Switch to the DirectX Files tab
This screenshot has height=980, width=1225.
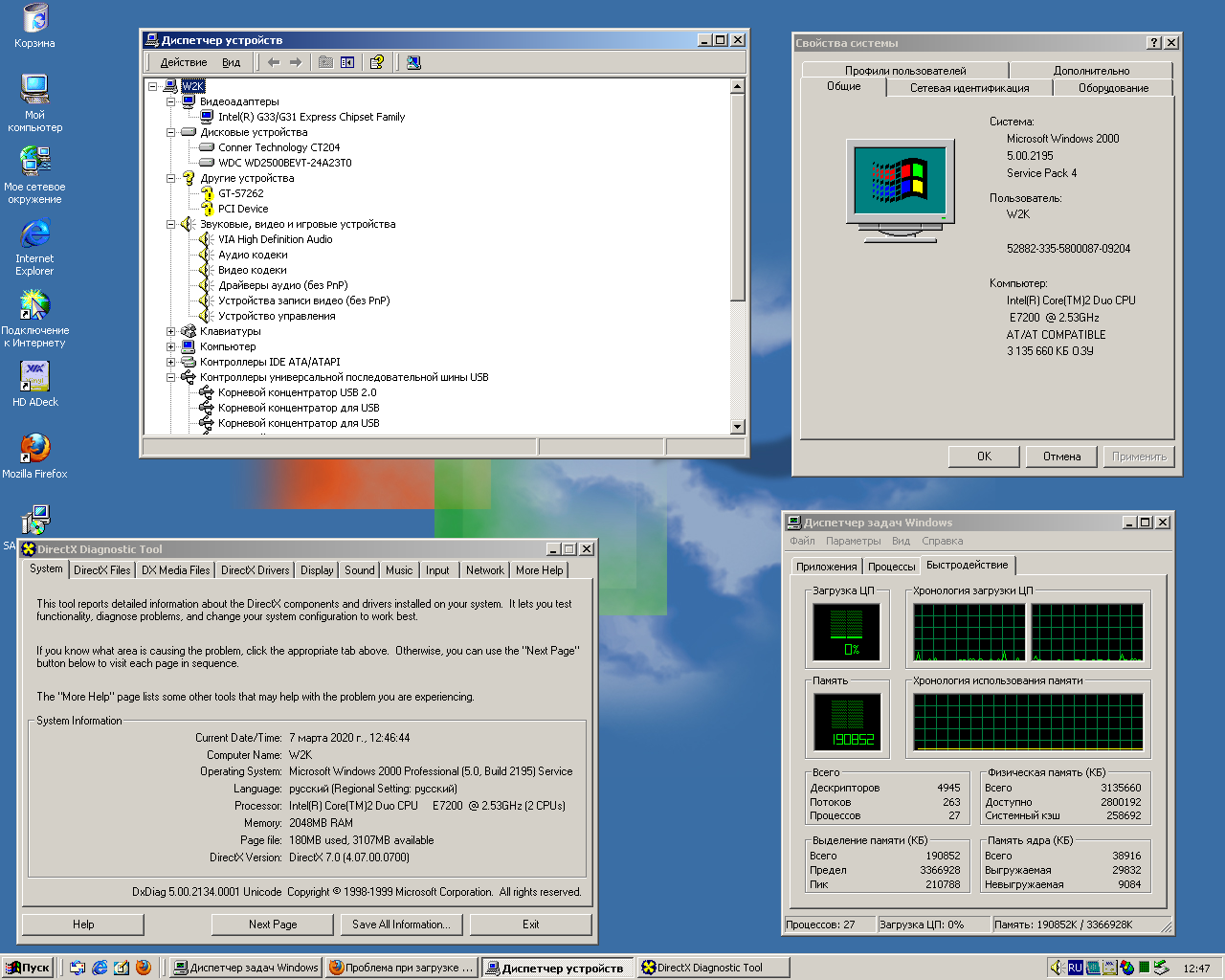click(x=102, y=570)
